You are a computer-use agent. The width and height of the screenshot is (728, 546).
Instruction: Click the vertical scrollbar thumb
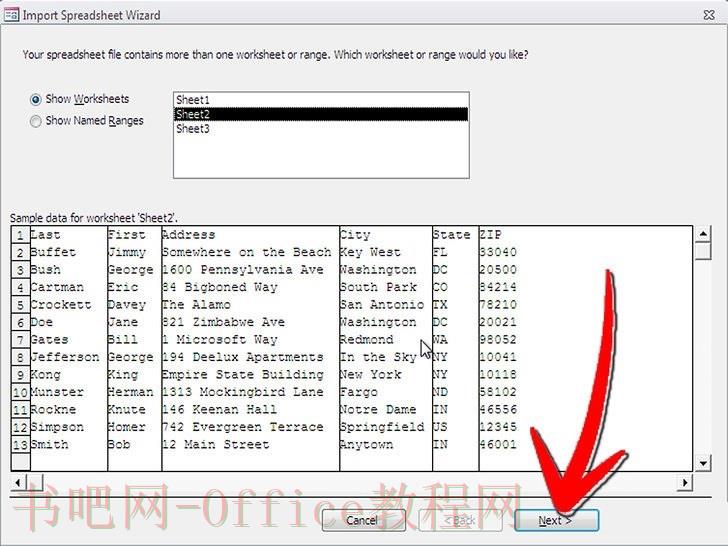(x=703, y=251)
